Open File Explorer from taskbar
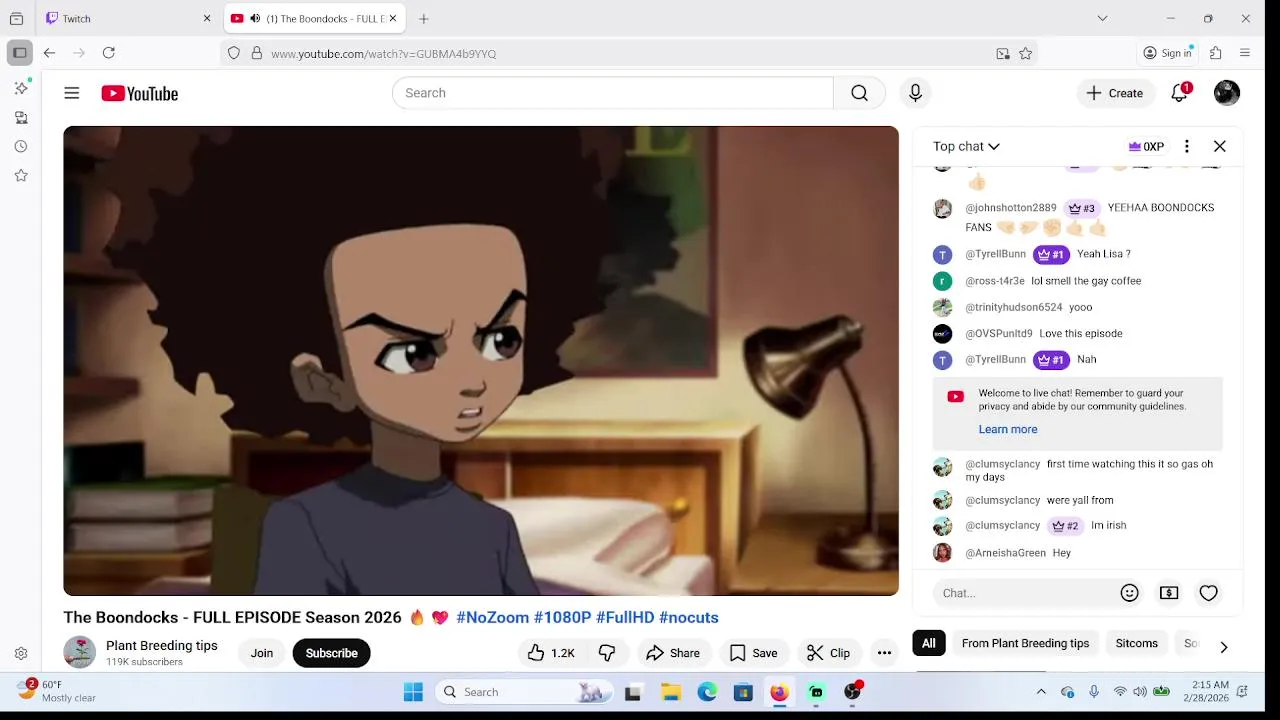This screenshot has width=1280, height=720. tap(671, 692)
